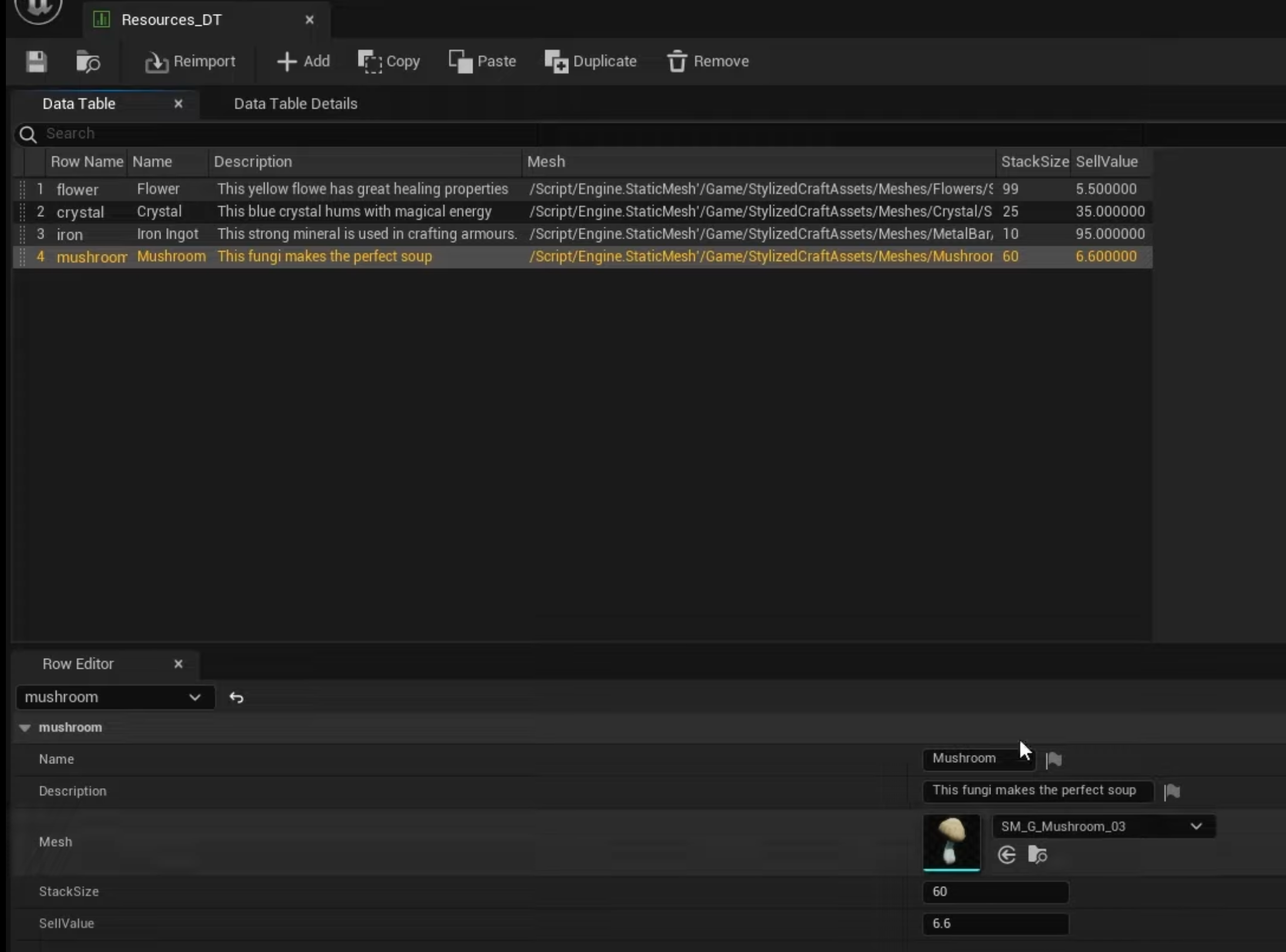Click the Paste toolbar icon

point(461,61)
